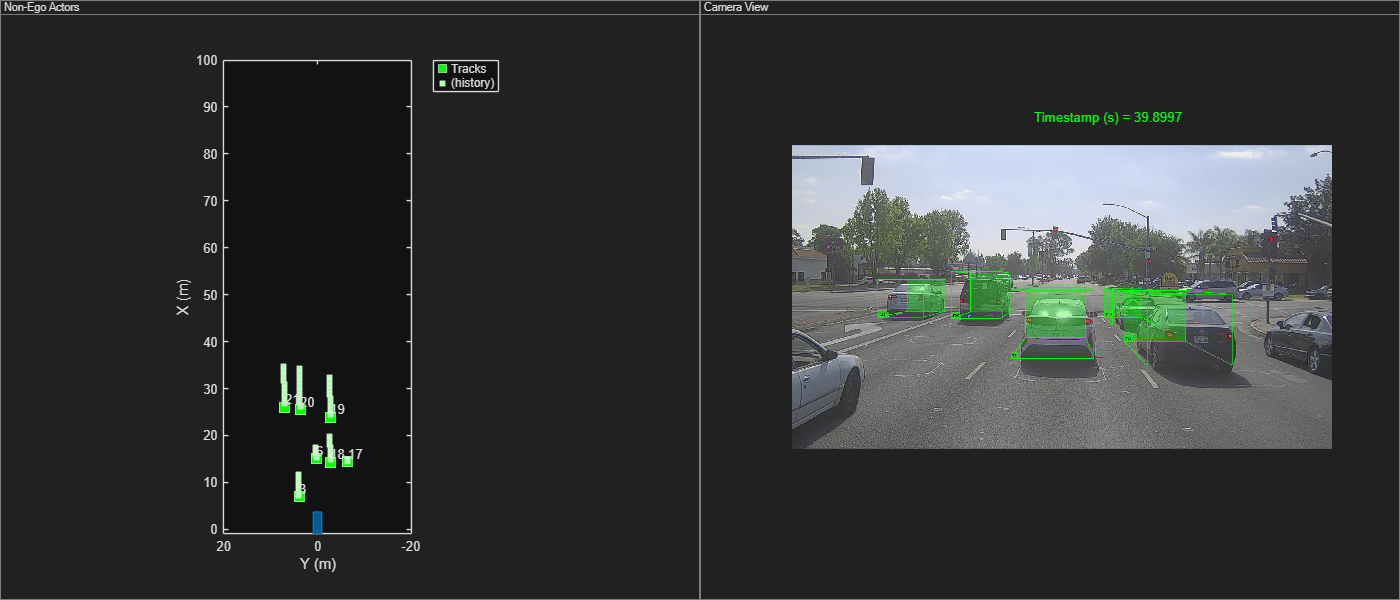Select the Camera View panel title
This screenshot has width=1400, height=600.
(736, 7)
